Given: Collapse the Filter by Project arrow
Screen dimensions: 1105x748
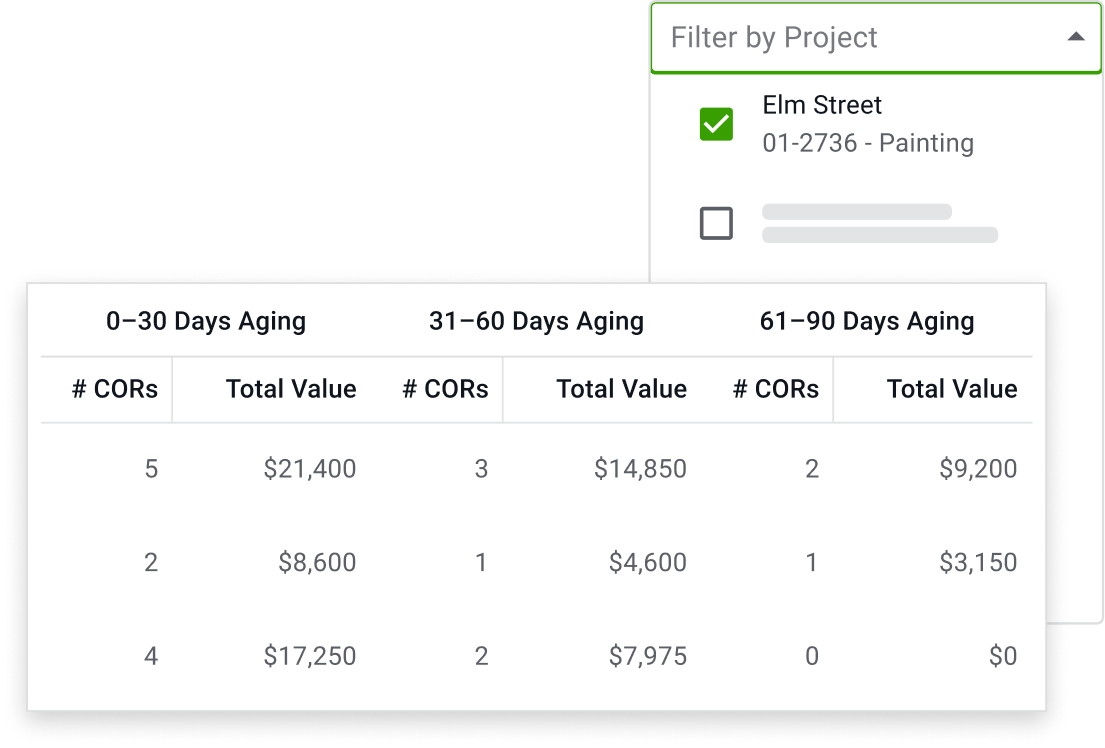Looking at the screenshot, I should (x=1075, y=37).
